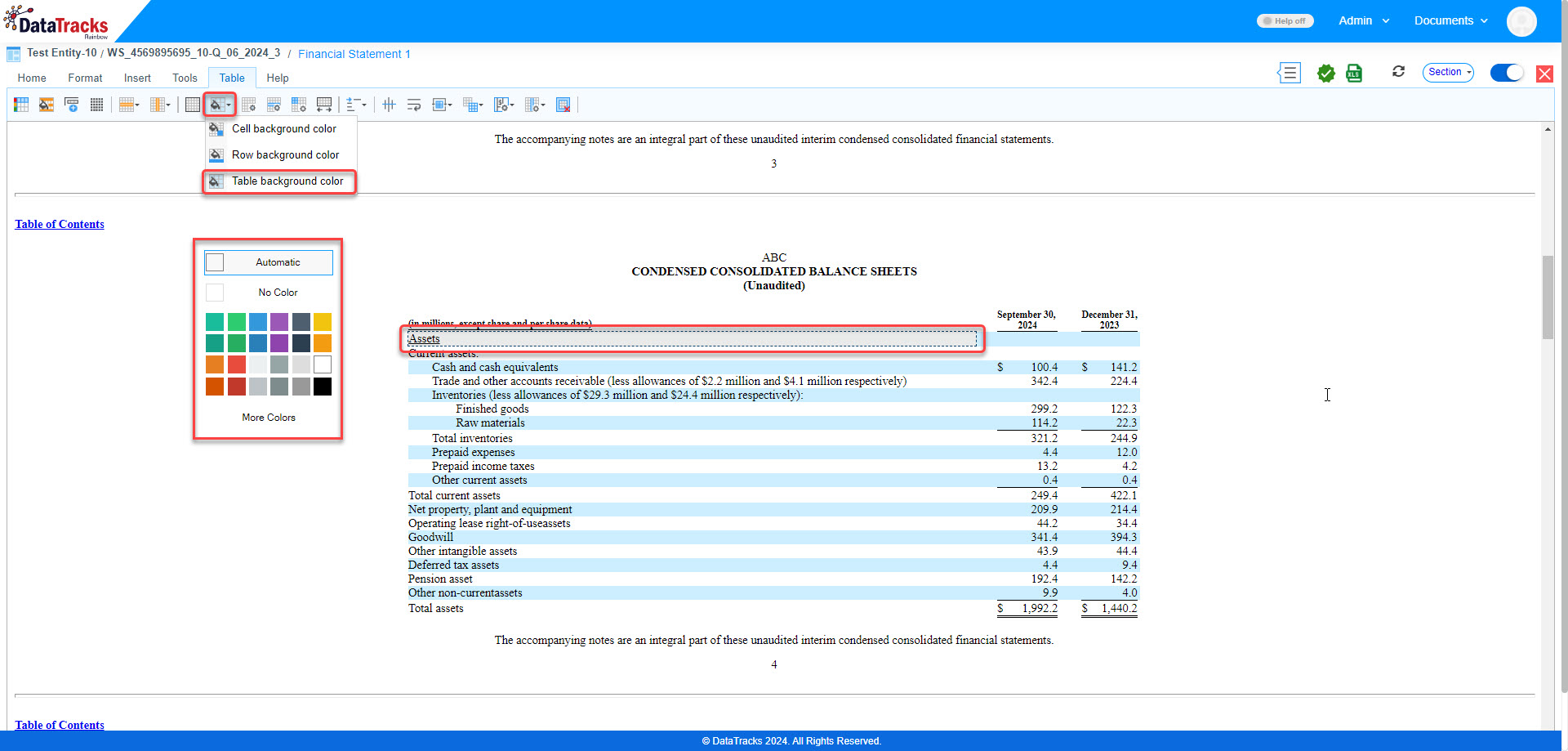
Task: Pick the bright red color swatch
Action: (x=237, y=364)
